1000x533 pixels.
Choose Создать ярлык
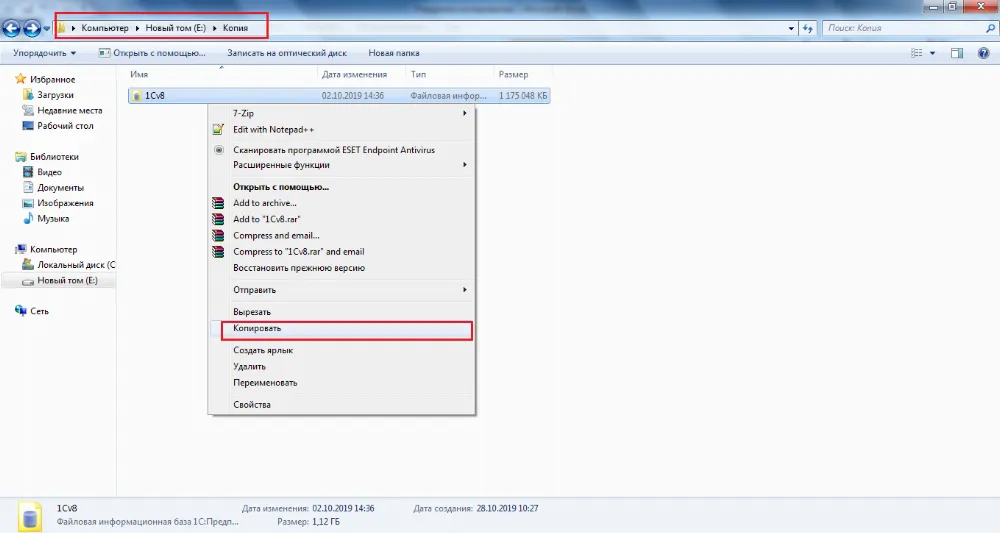click(x=342, y=350)
